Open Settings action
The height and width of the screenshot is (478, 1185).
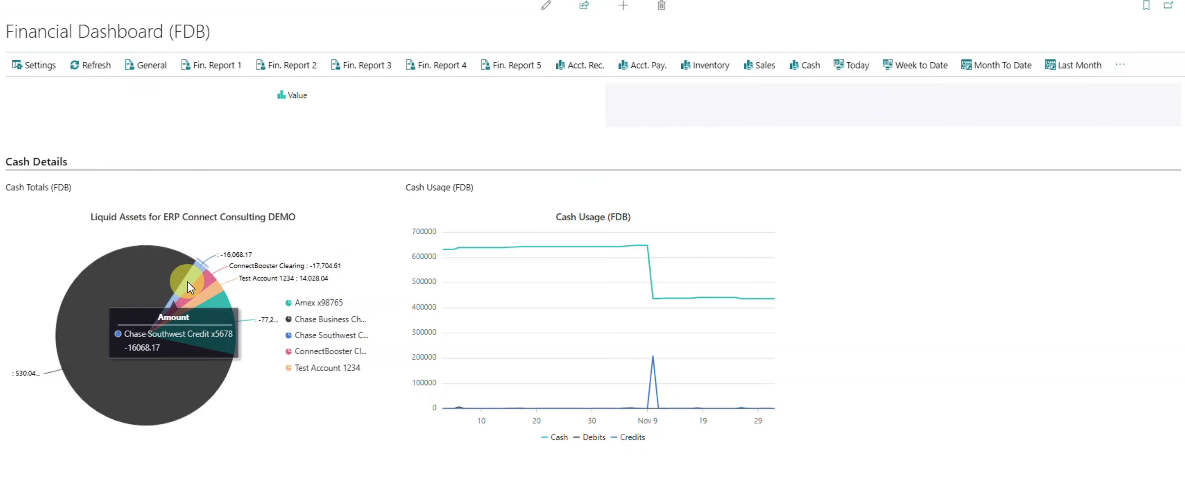tap(34, 65)
